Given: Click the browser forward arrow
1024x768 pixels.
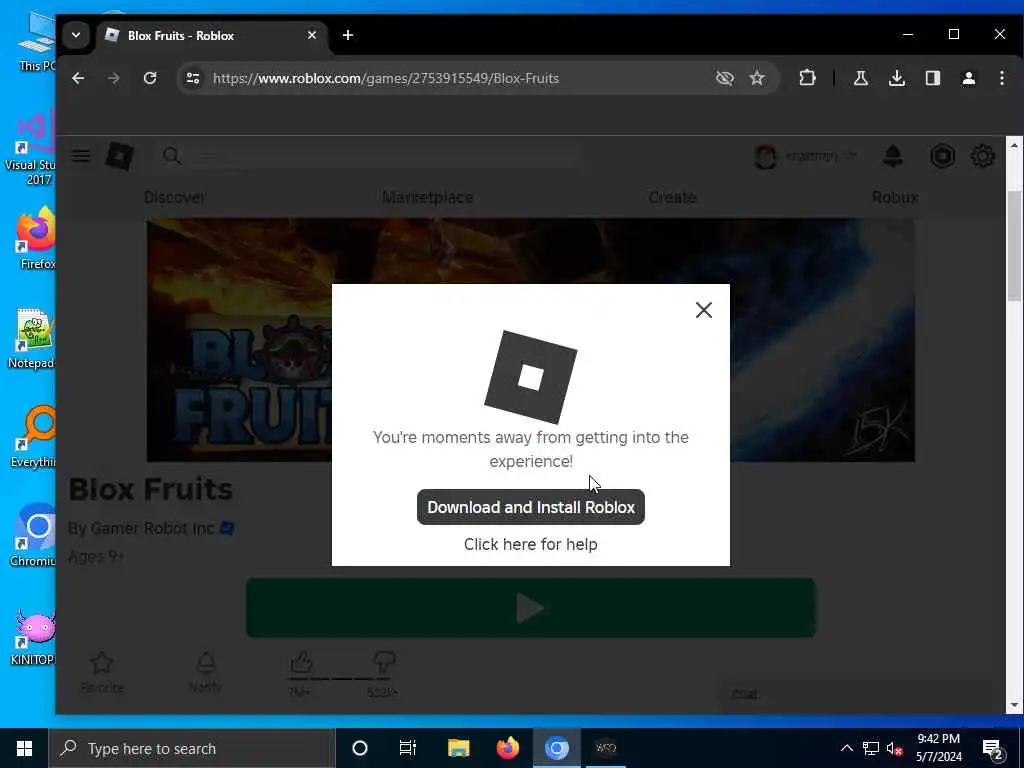Looking at the screenshot, I should (x=114, y=78).
